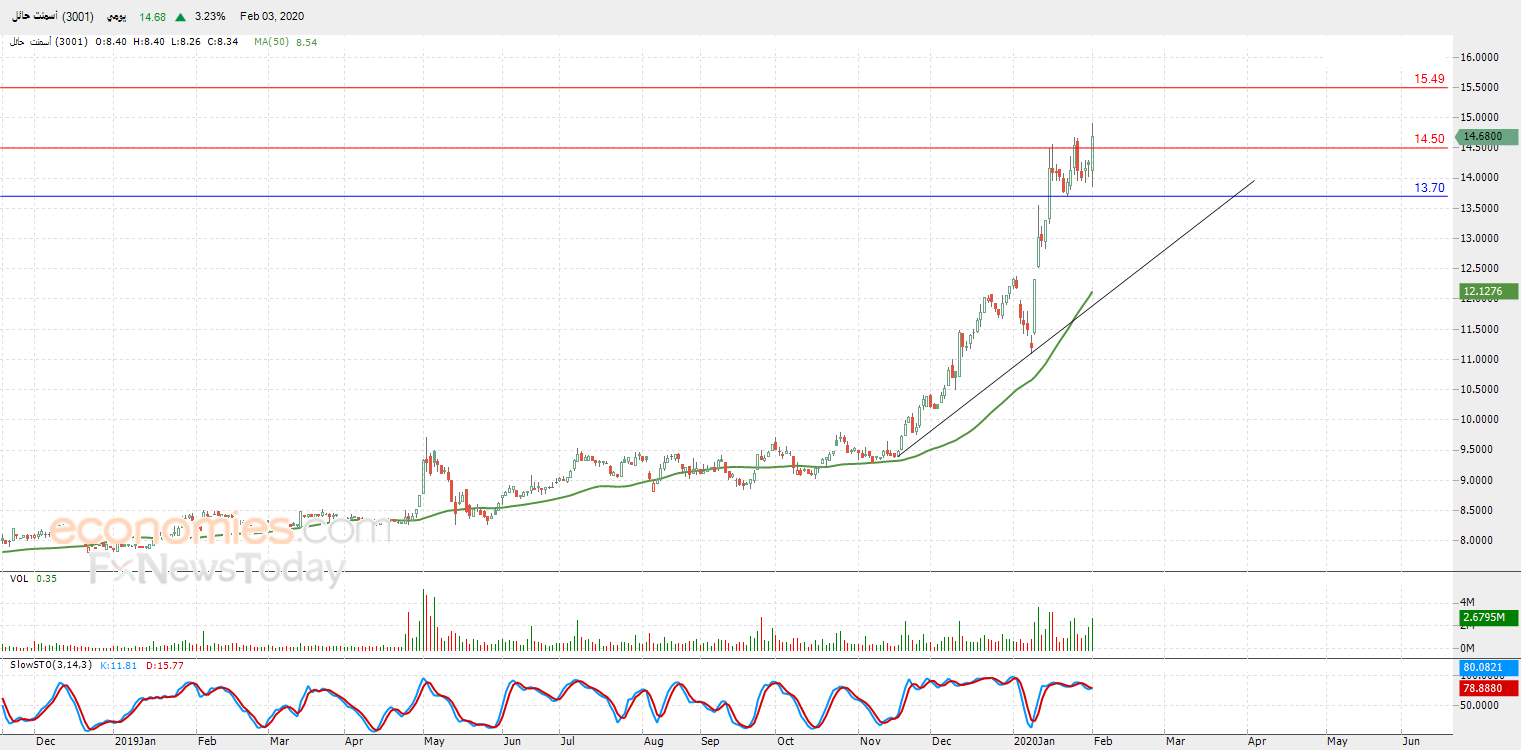Click the 2.6795M volume tag
1521x750 pixels.
click(1488, 619)
